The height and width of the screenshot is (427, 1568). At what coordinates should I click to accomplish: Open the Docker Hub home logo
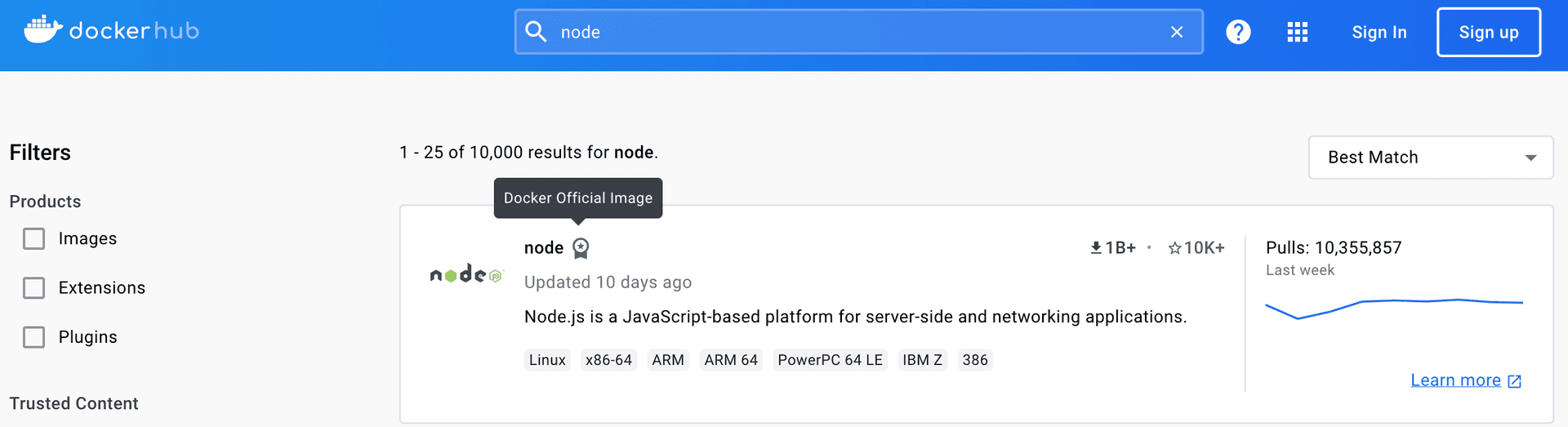[112, 30]
